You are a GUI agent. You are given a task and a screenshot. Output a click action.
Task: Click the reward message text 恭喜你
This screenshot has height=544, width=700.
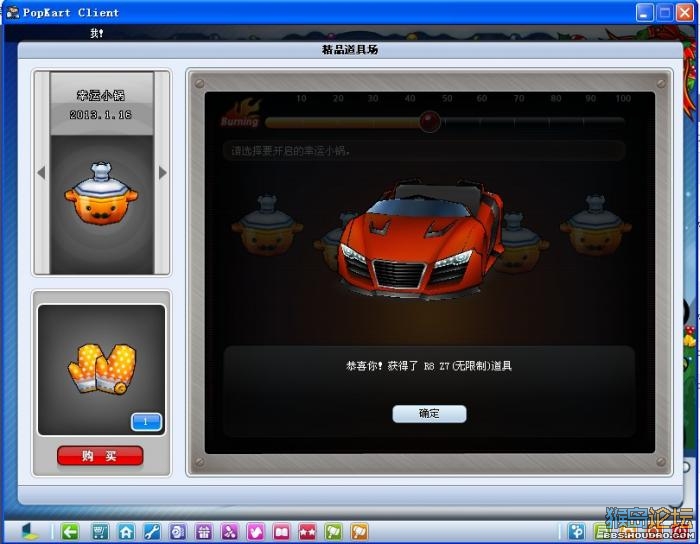[x=429, y=366]
